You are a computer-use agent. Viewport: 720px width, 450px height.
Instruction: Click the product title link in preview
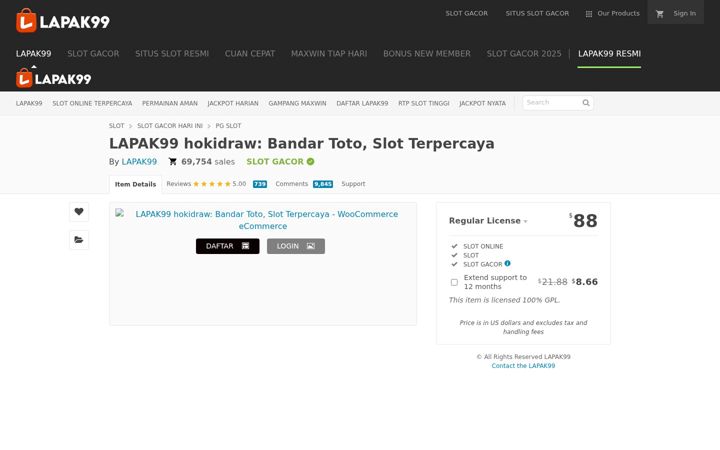[x=266, y=220]
